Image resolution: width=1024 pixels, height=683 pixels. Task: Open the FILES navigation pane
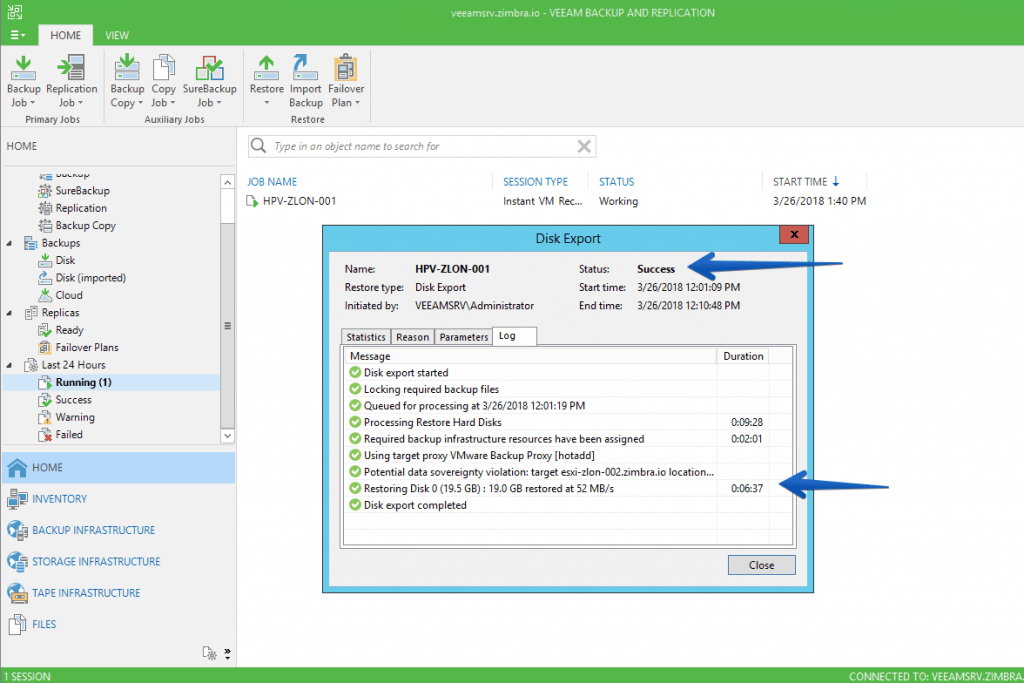point(118,624)
